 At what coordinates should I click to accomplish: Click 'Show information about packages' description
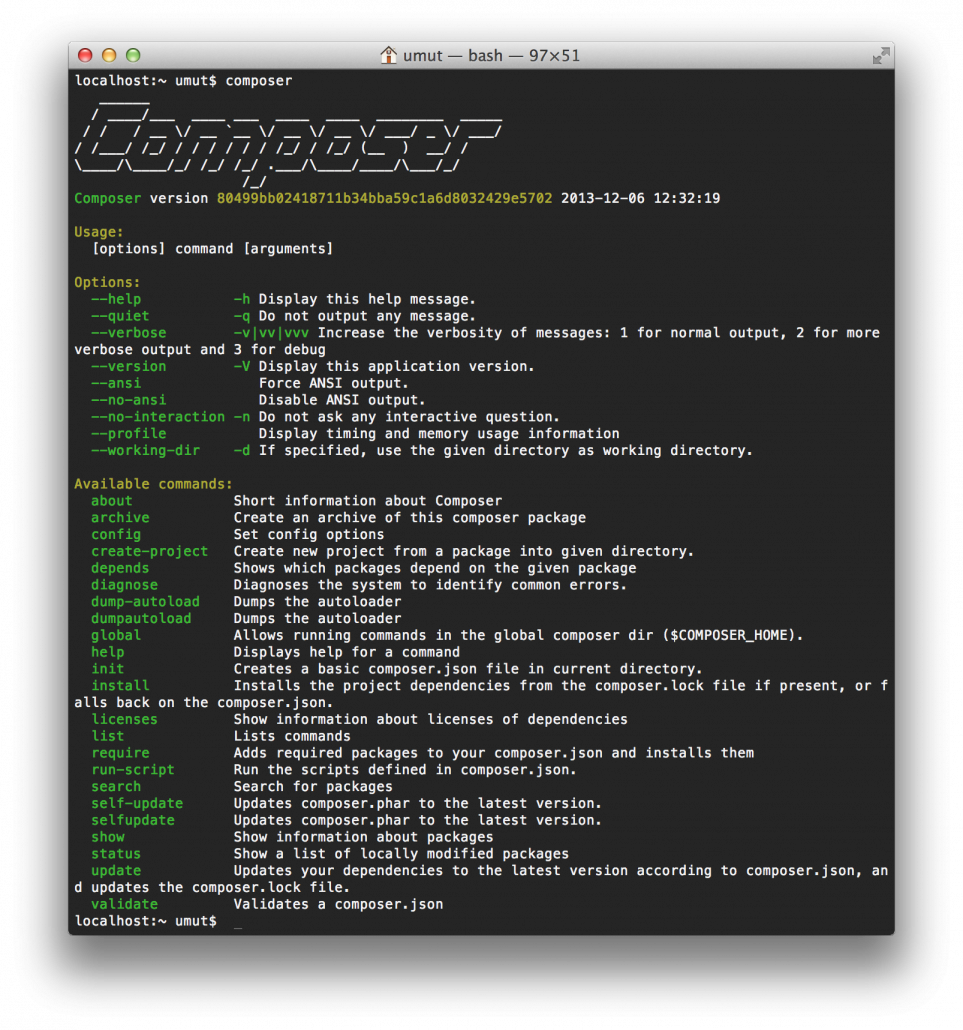point(363,838)
